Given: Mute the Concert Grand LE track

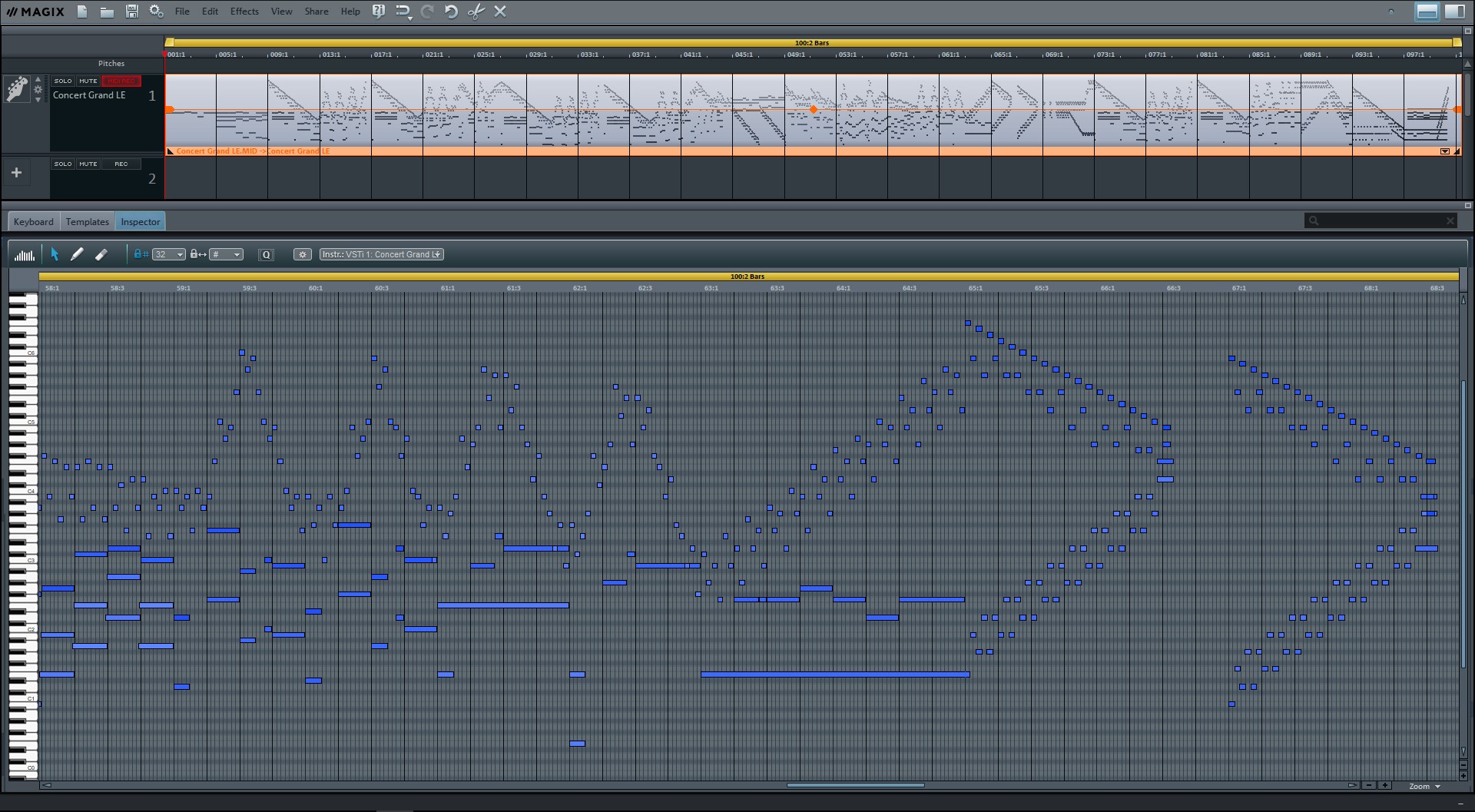Looking at the screenshot, I should (88, 80).
